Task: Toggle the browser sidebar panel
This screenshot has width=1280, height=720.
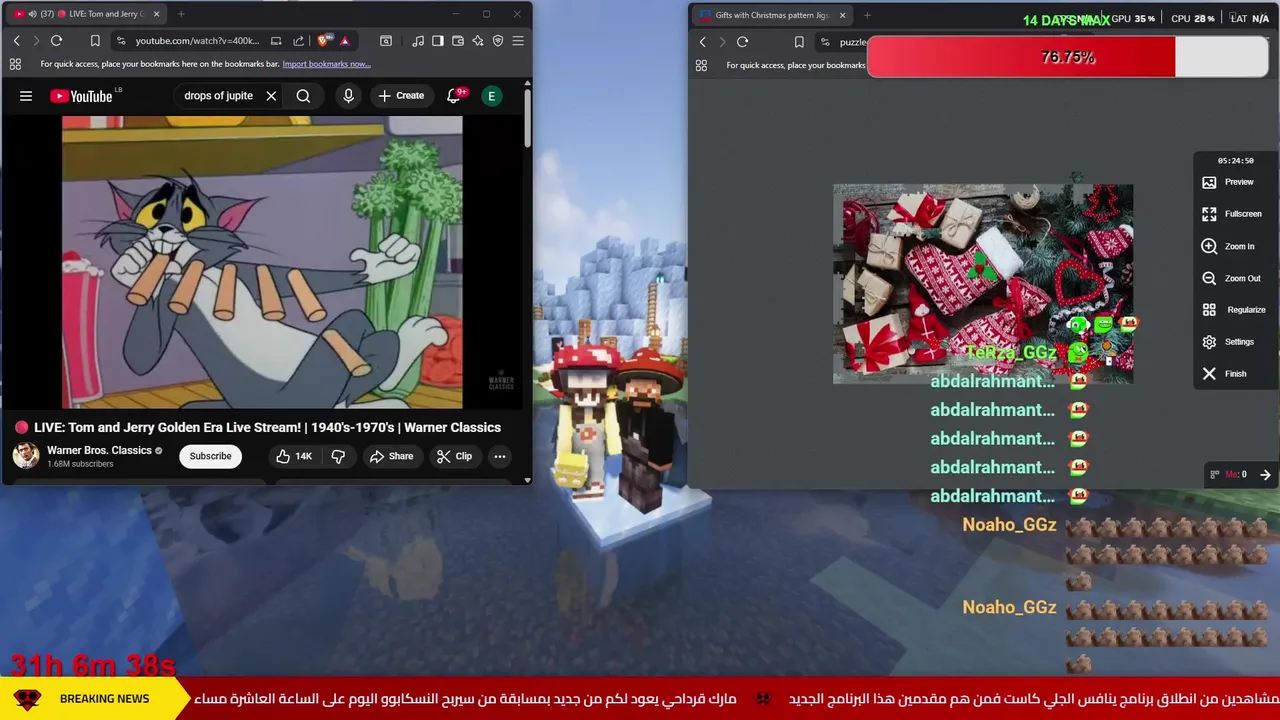Action: tap(438, 41)
